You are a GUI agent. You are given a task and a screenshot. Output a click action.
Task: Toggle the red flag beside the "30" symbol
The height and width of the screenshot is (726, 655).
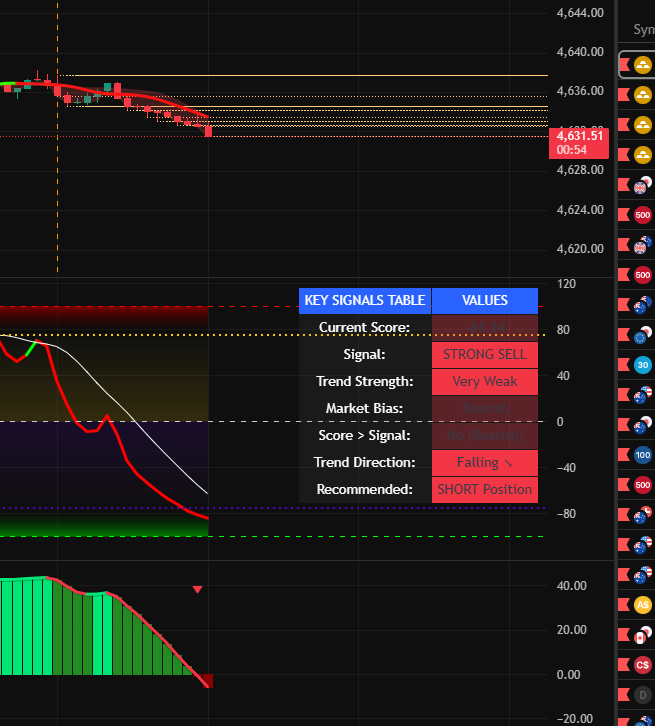(621, 365)
